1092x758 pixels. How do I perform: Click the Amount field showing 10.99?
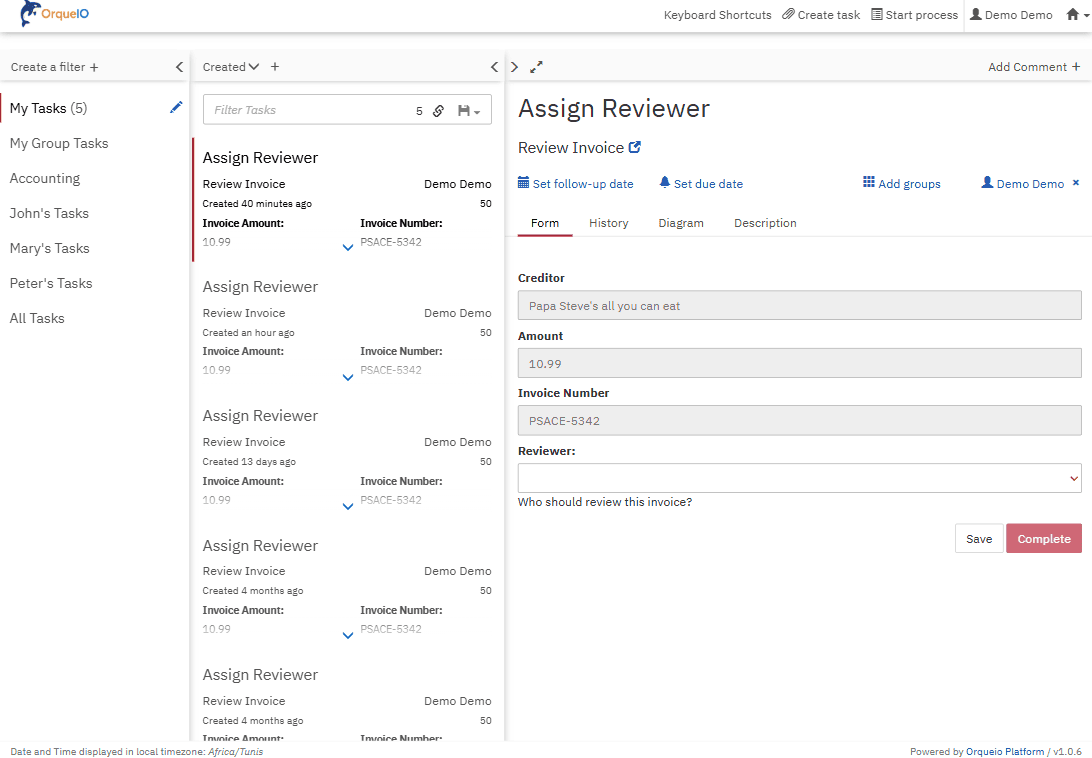[x=800, y=363]
